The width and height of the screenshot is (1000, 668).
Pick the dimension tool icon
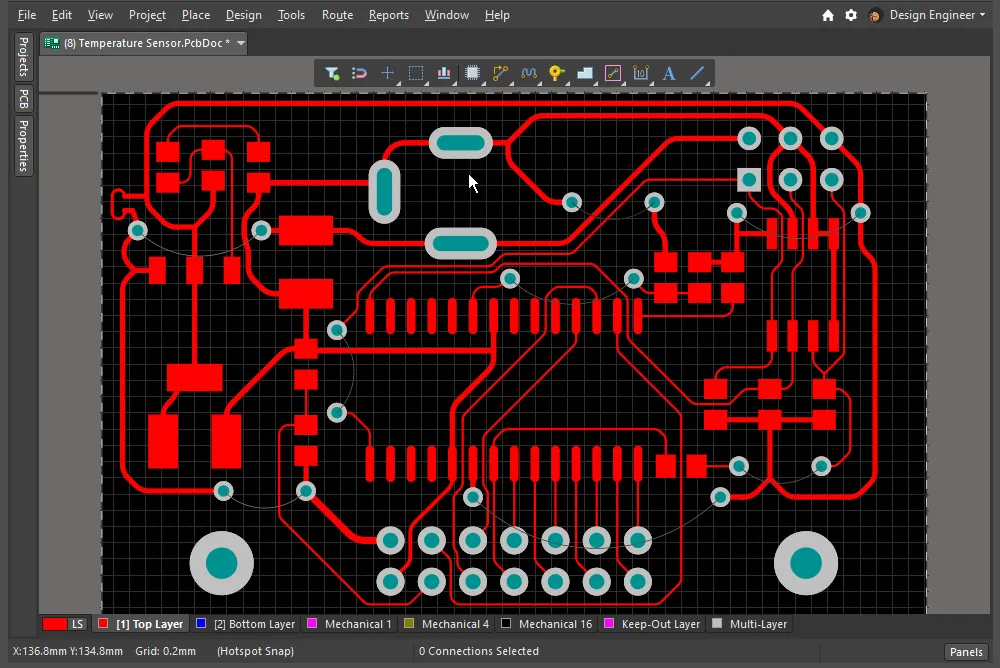[x=641, y=73]
